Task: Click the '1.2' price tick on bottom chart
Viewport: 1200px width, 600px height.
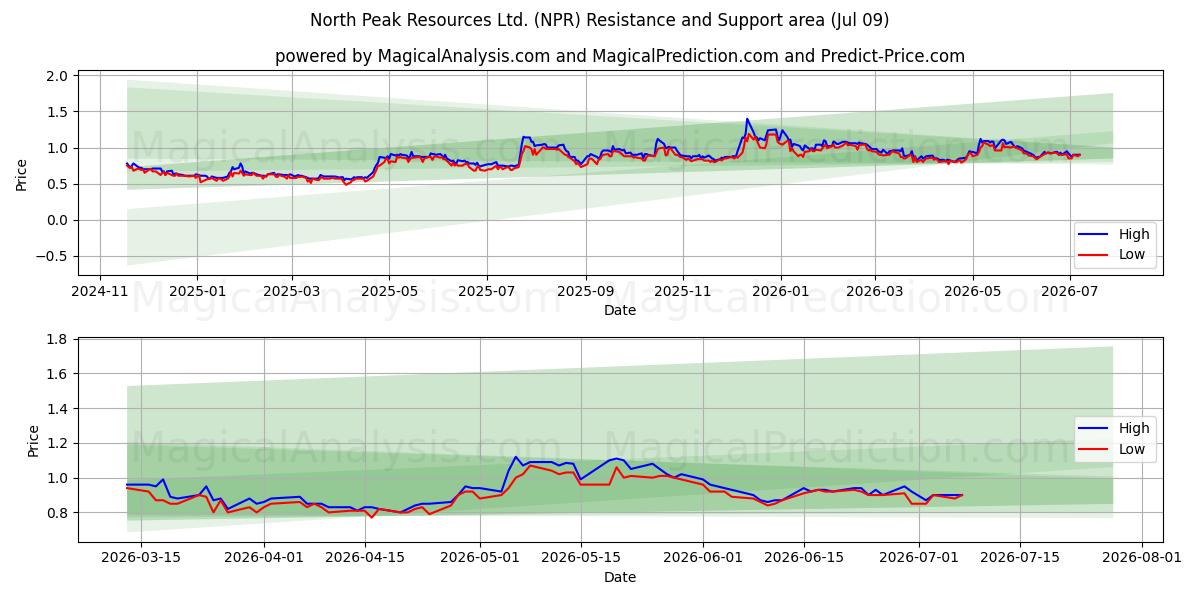Action: (x=58, y=444)
